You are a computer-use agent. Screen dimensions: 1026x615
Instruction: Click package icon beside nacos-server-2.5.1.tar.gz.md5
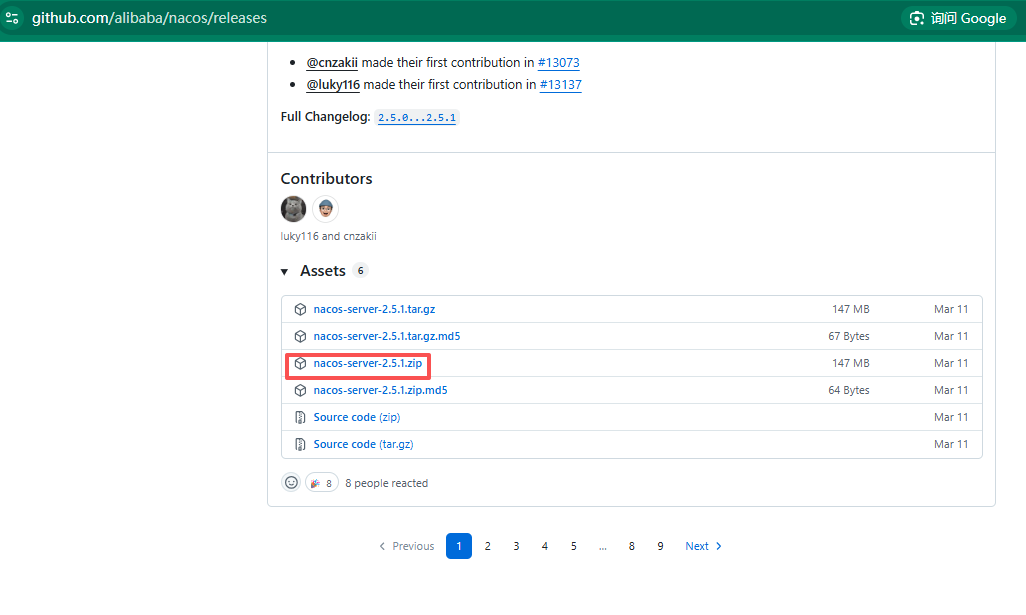click(x=300, y=336)
